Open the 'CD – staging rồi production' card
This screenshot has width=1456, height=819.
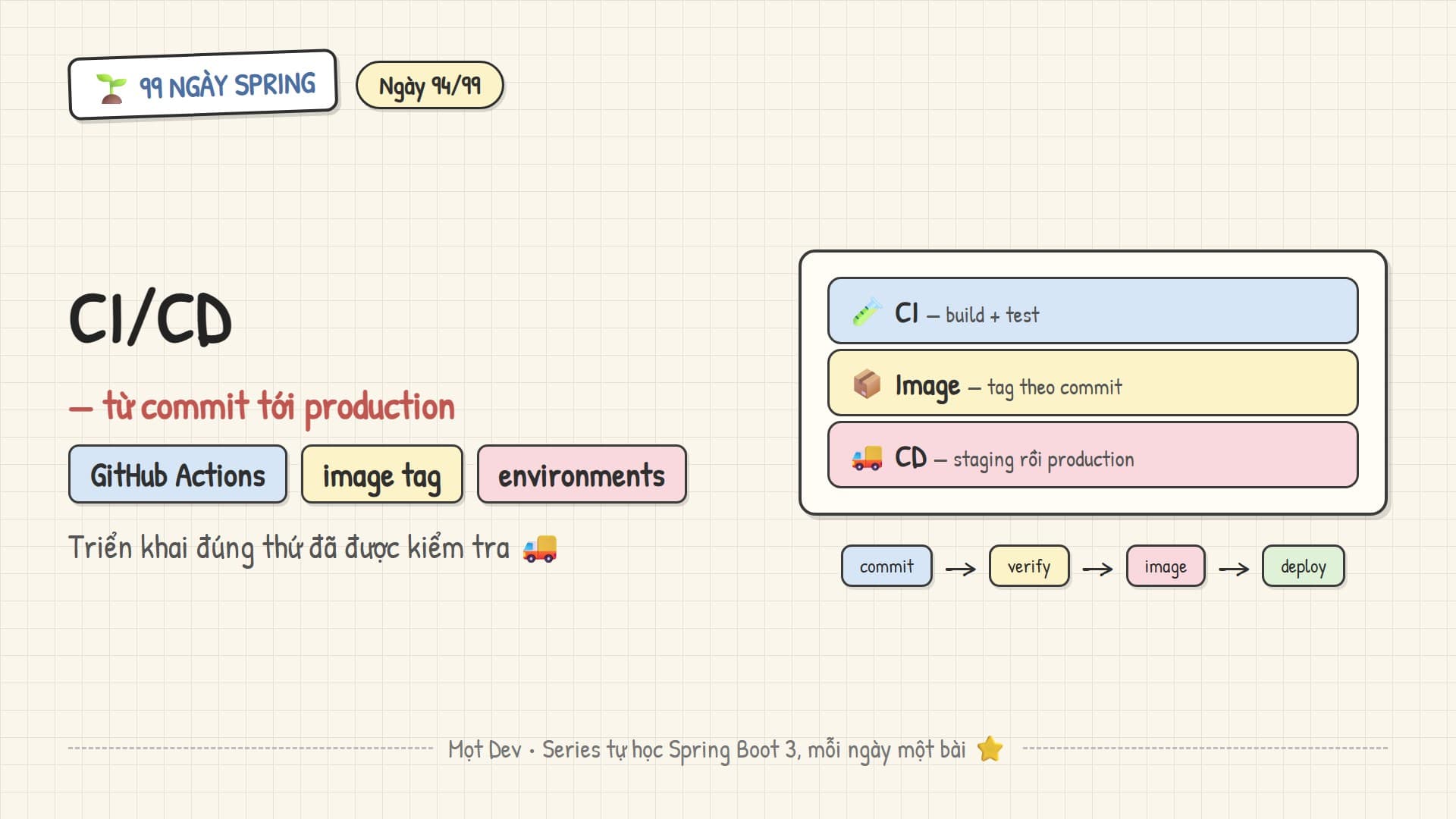point(1093,455)
